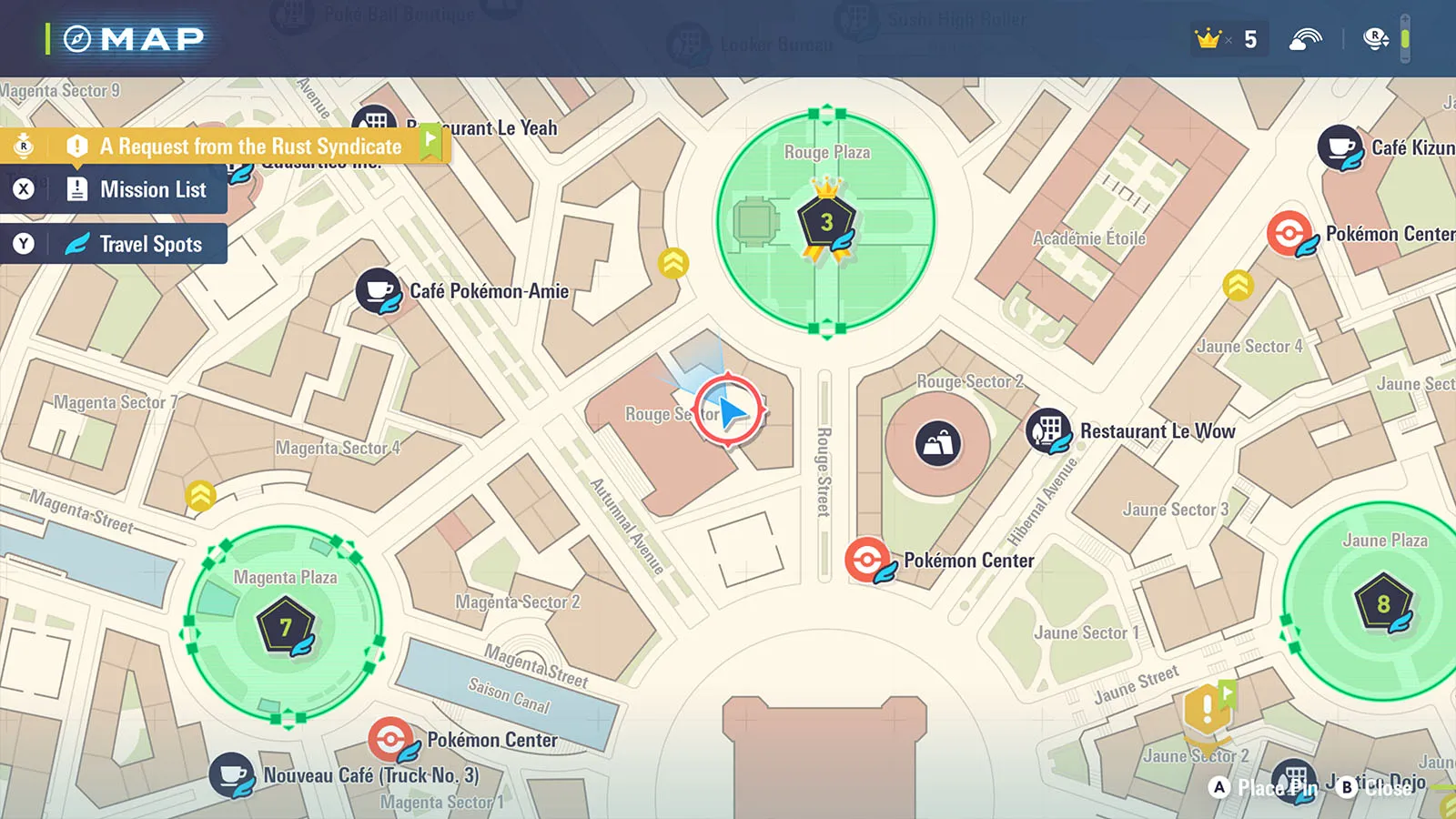The height and width of the screenshot is (819, 1456).
Task: Select the Nouveau Café Truck No. 3 icon
Action: [x=232, y=775]
